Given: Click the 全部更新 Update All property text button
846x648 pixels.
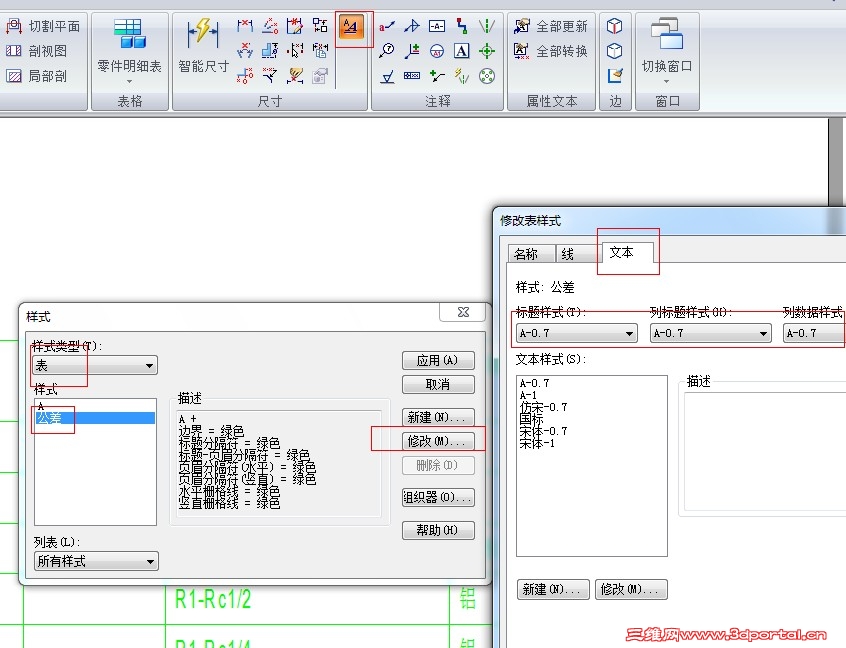Looking at the screenshot, I should click(551, 26).
